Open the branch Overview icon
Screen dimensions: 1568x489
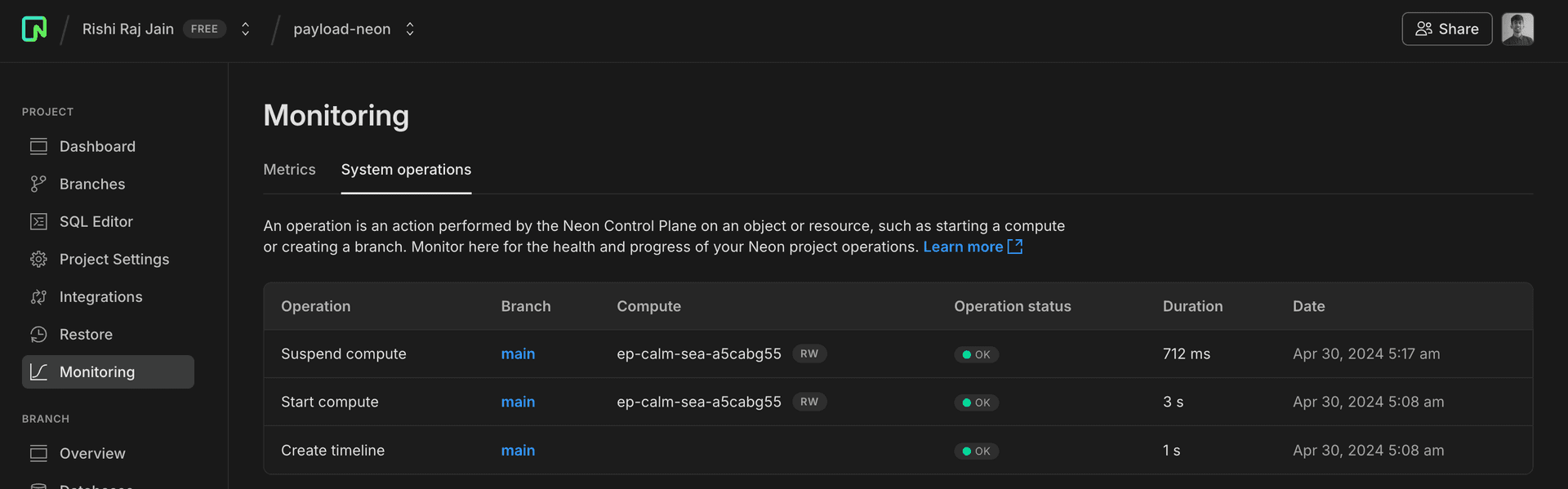[x=38, y=453]
